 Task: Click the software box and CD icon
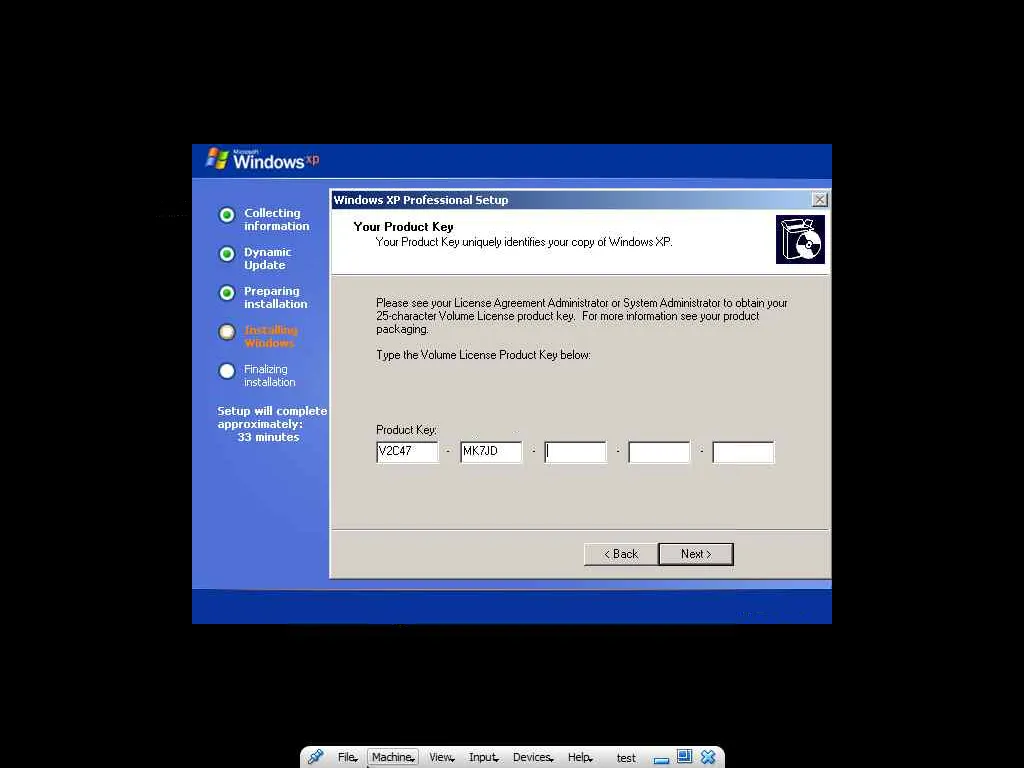[800, 239]
